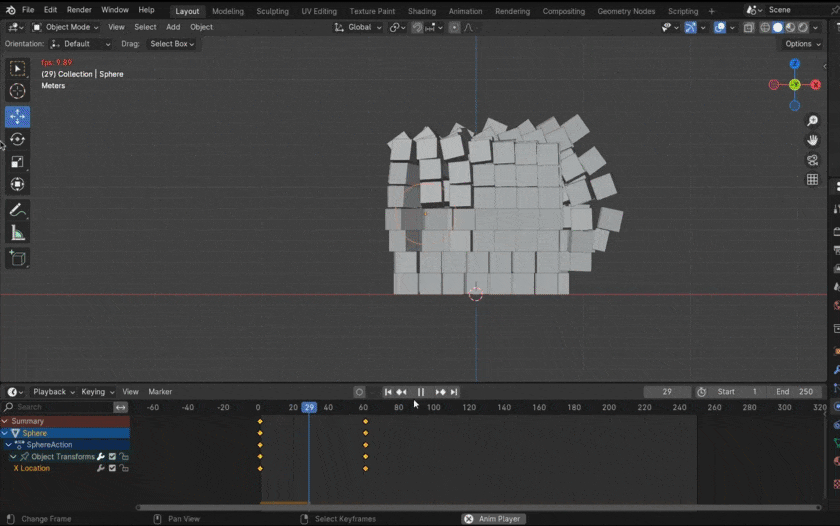Switch to wireframe viewport shading

point(765,27)
